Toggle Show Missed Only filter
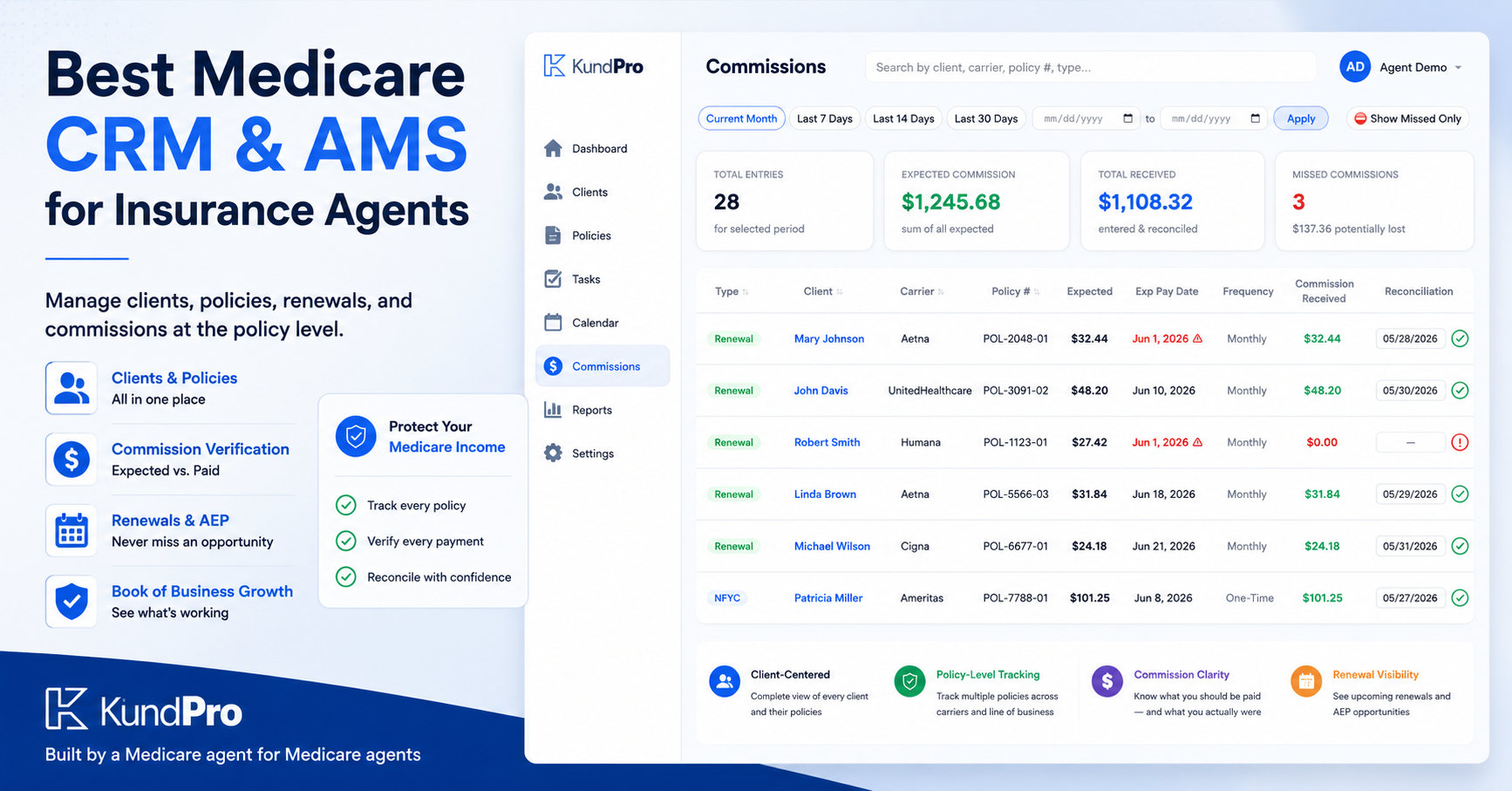 click(x=1407, y=119)
